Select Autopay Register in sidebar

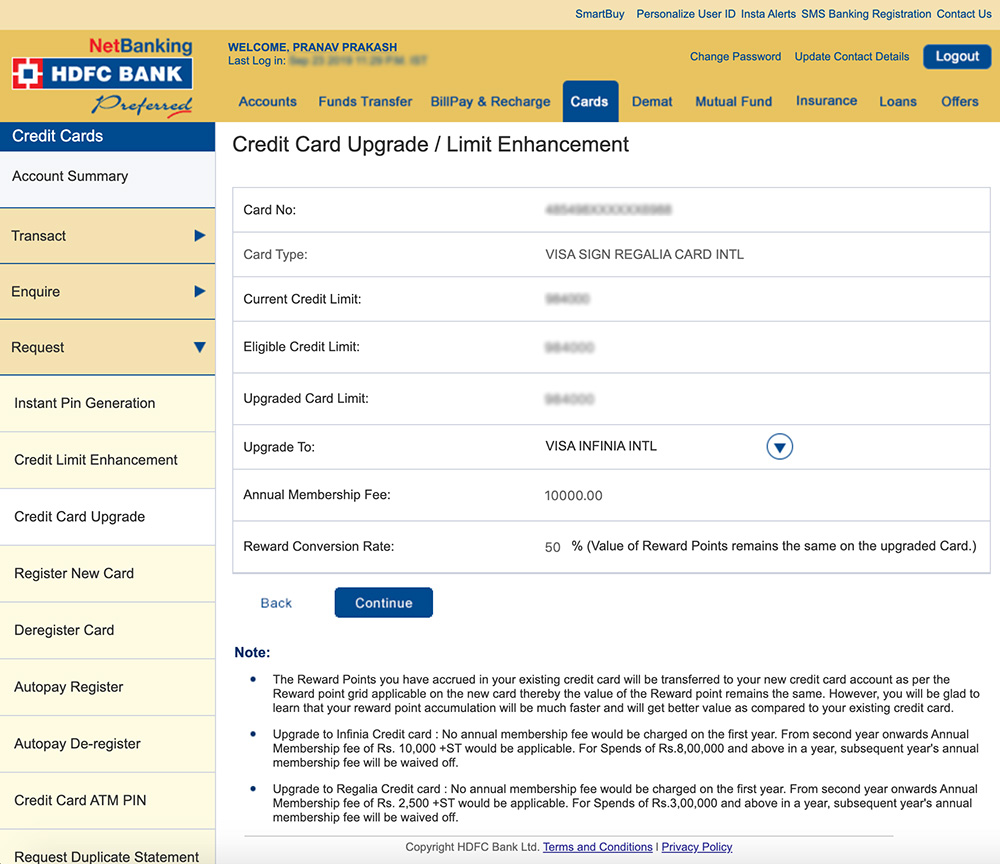[x=107, y=687]
